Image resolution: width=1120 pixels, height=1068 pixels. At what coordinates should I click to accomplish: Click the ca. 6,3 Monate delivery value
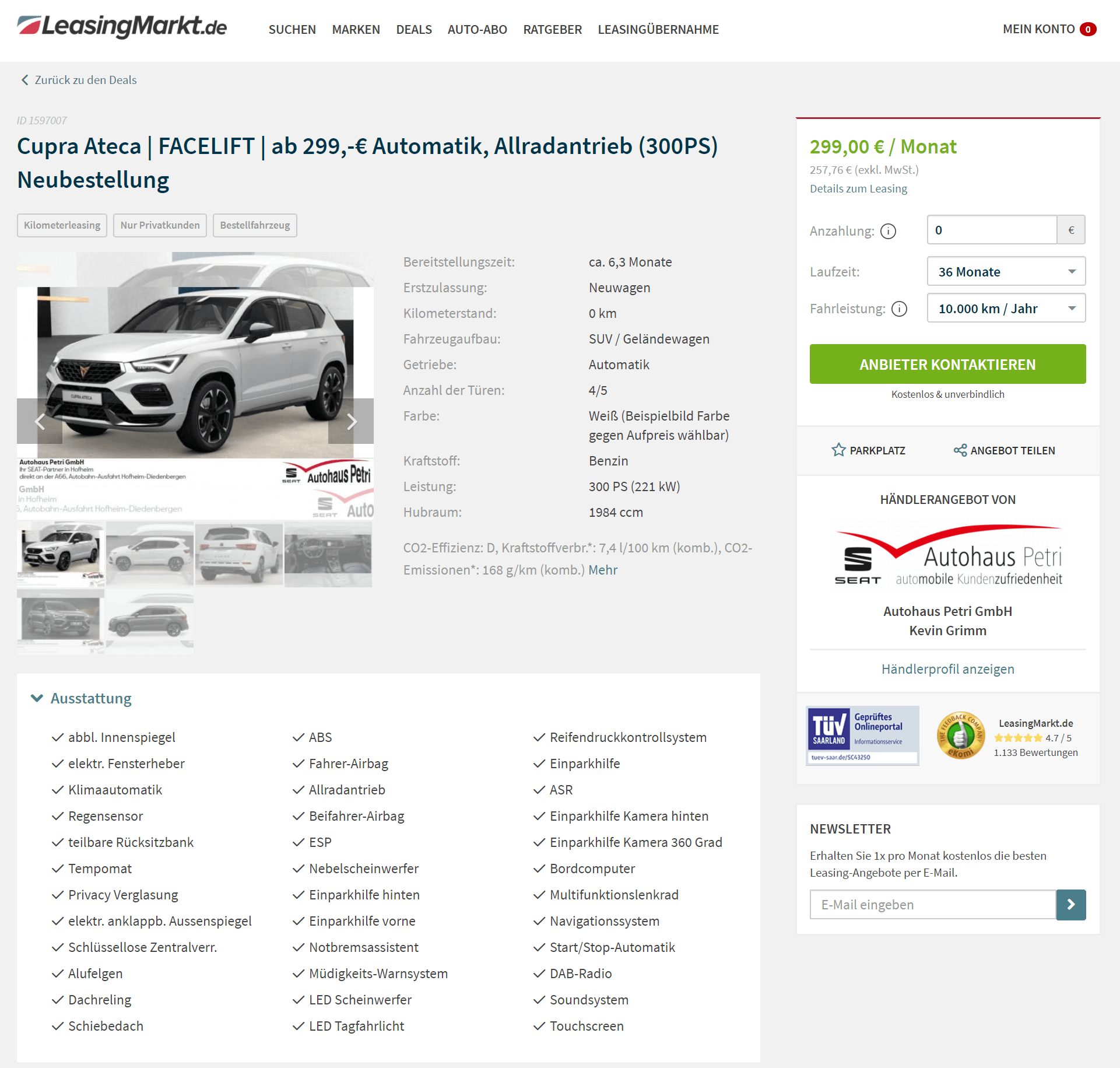point(630,262)
